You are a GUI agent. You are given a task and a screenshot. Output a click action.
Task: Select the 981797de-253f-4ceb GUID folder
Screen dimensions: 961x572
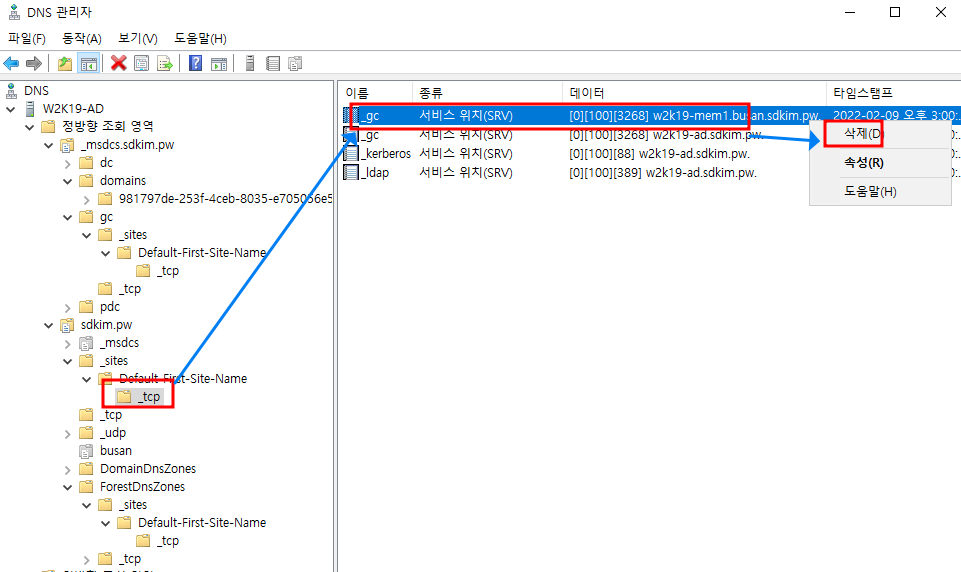click(226, 199)
